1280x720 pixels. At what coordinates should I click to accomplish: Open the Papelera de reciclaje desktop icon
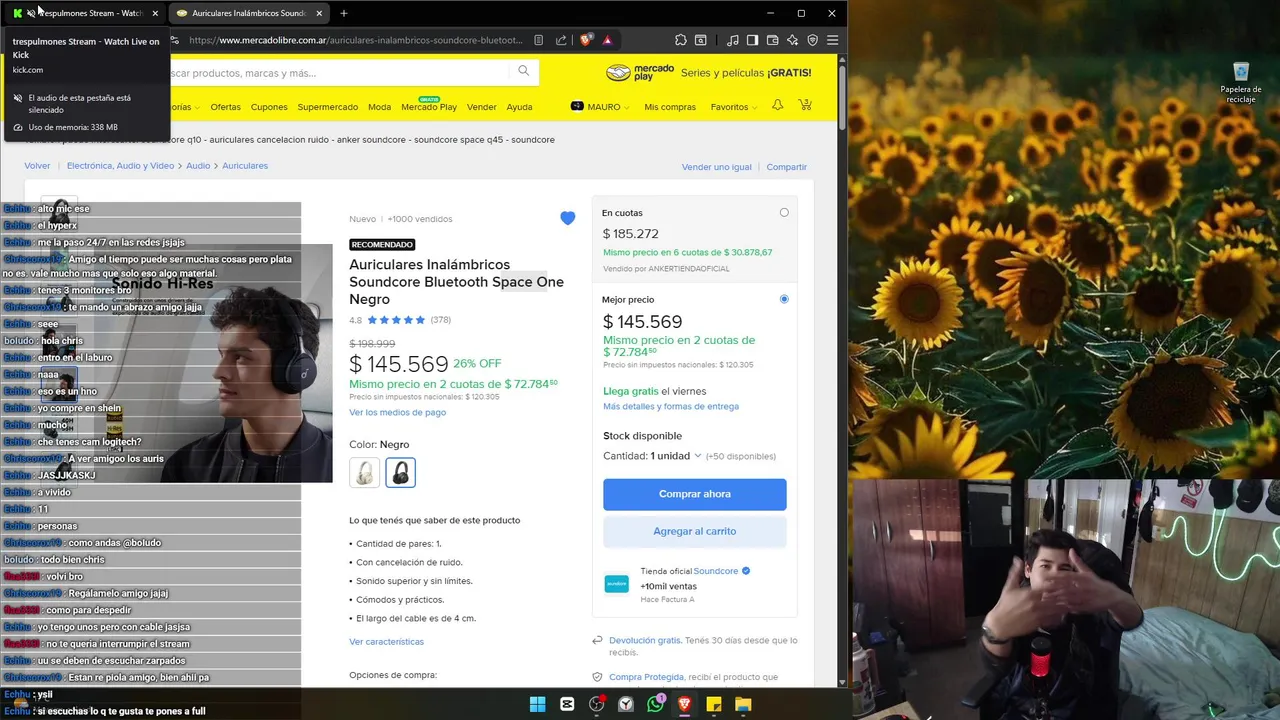1241,82
